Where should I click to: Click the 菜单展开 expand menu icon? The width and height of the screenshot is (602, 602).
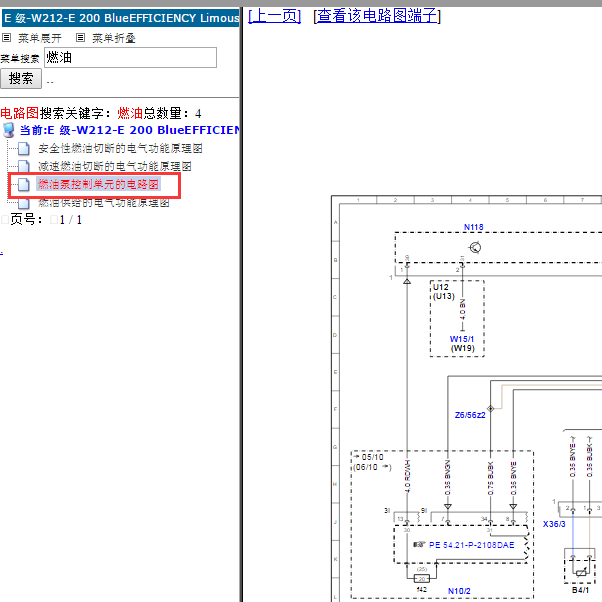tap(7, 38)
